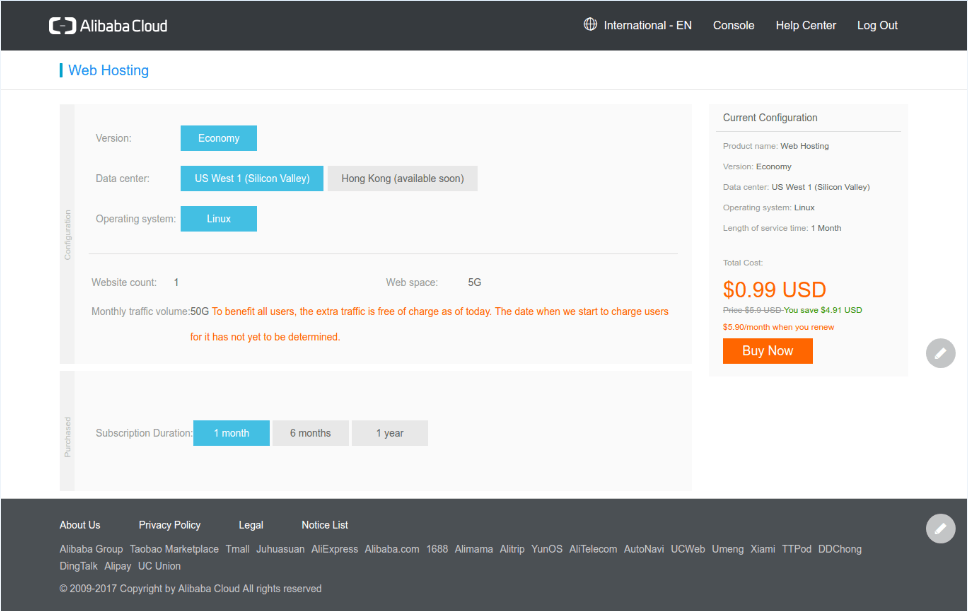The height and width of the screenshot is (611, 968).
Task: Click the vertical Purchased section label
Action: pos(67,437)
